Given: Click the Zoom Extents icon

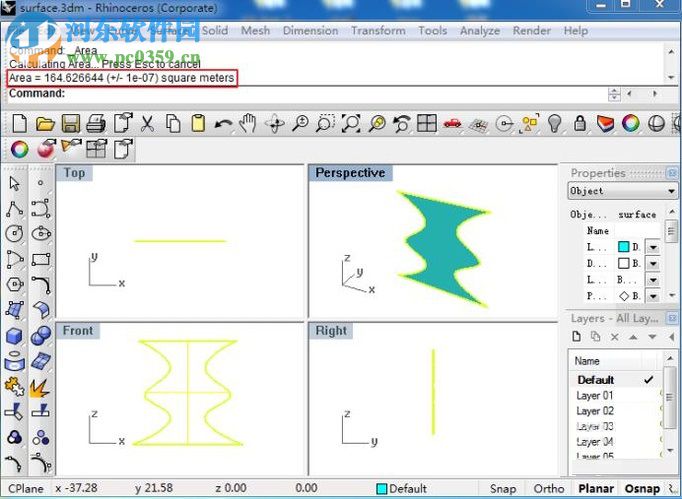Looking at the screenshot, I should coord(351,124).
